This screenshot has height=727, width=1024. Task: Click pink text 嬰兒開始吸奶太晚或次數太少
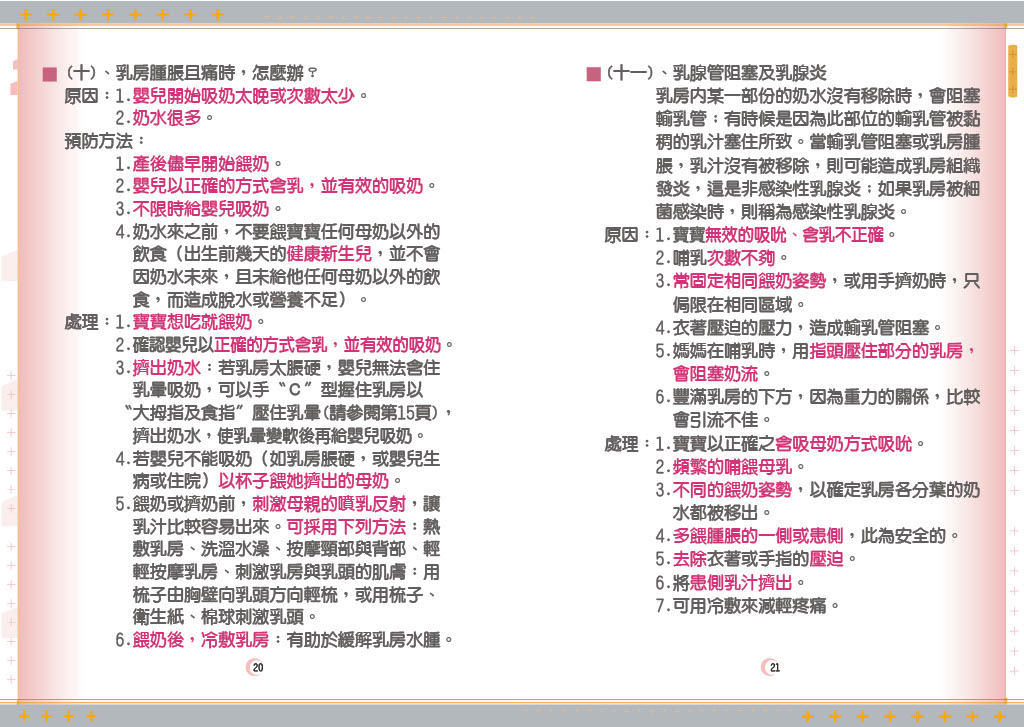[x=244, y=96]
